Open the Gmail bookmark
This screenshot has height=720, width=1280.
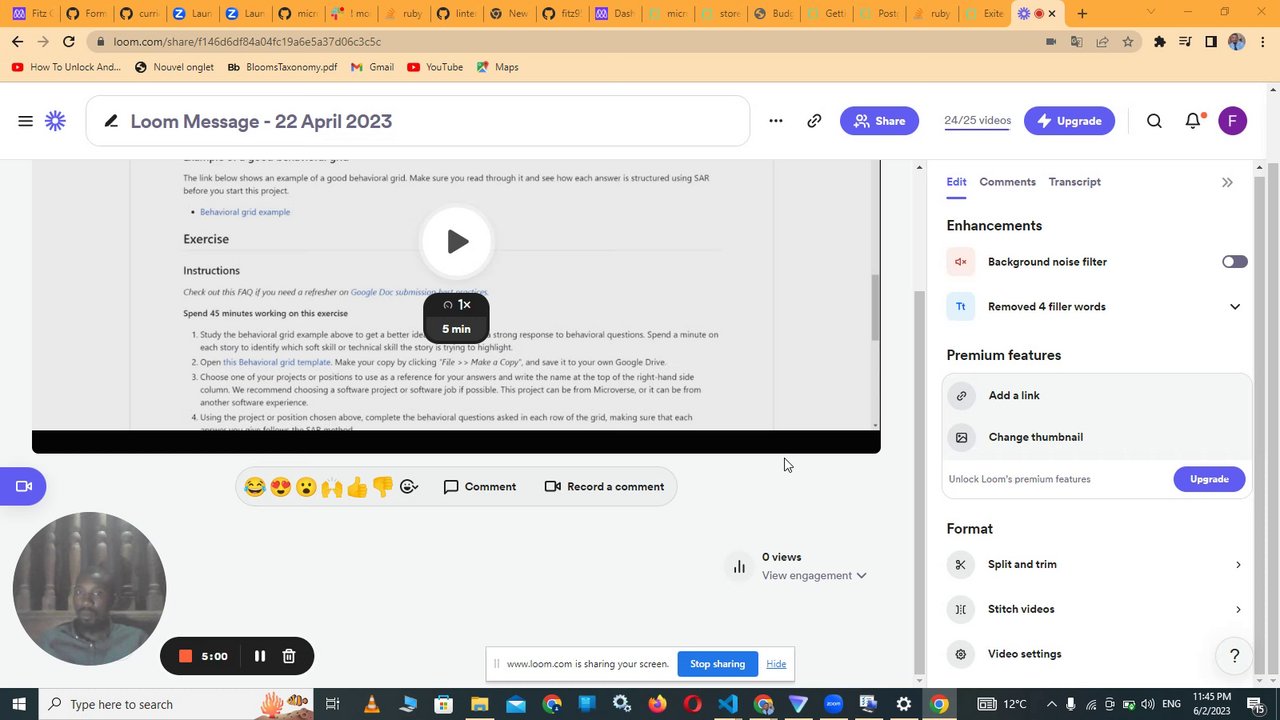click(372, 67)
